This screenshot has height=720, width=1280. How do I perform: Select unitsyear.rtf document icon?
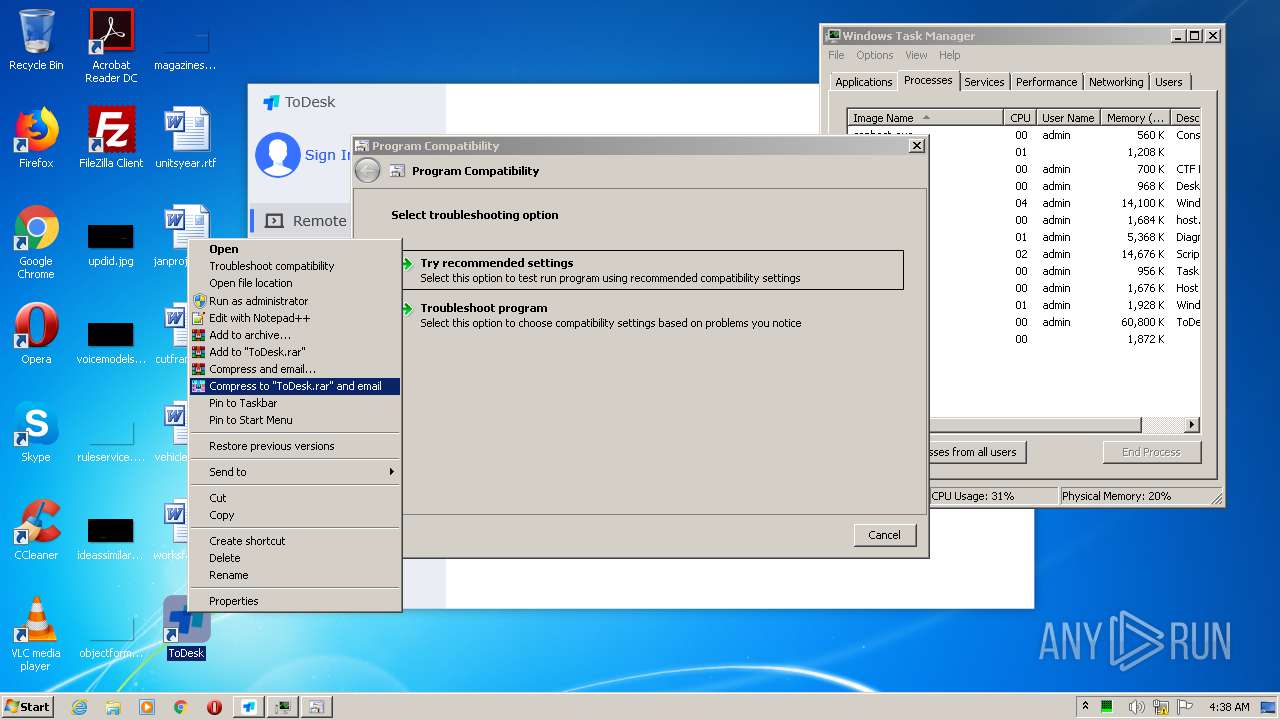click(x=186, y=138)
